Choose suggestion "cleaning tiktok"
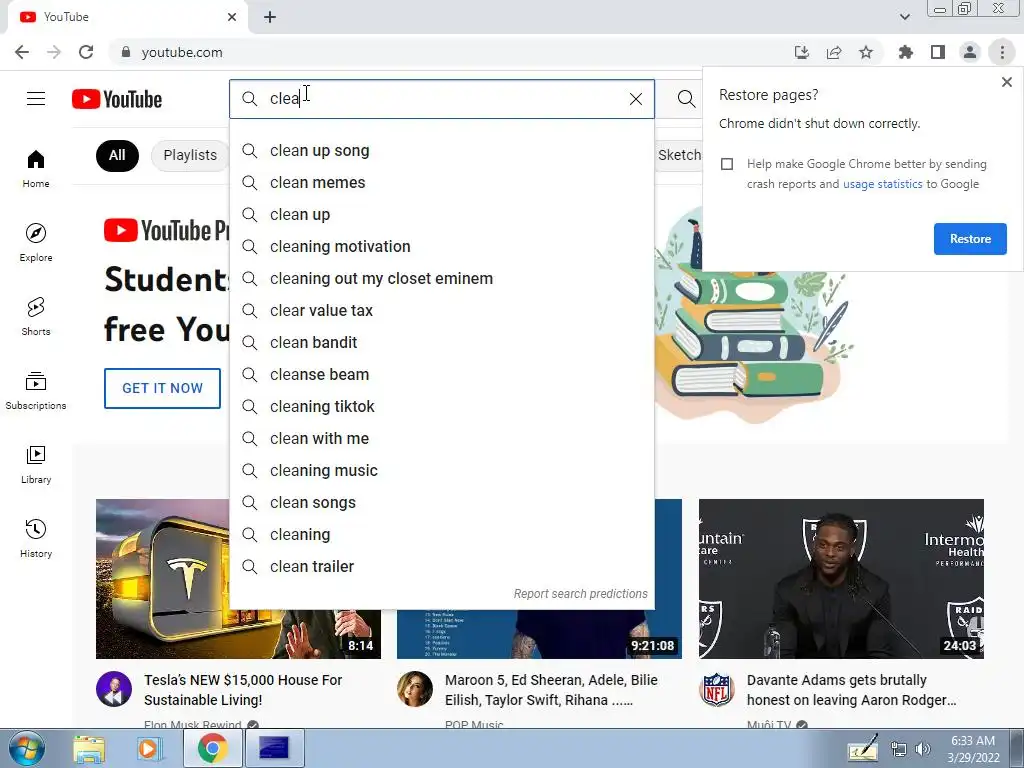 coord(441,407)
